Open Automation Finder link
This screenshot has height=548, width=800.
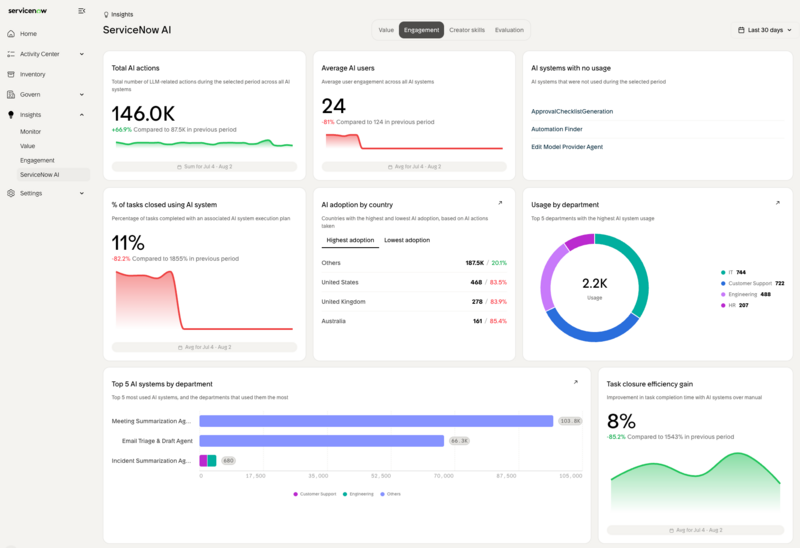(x=557, y=129)
